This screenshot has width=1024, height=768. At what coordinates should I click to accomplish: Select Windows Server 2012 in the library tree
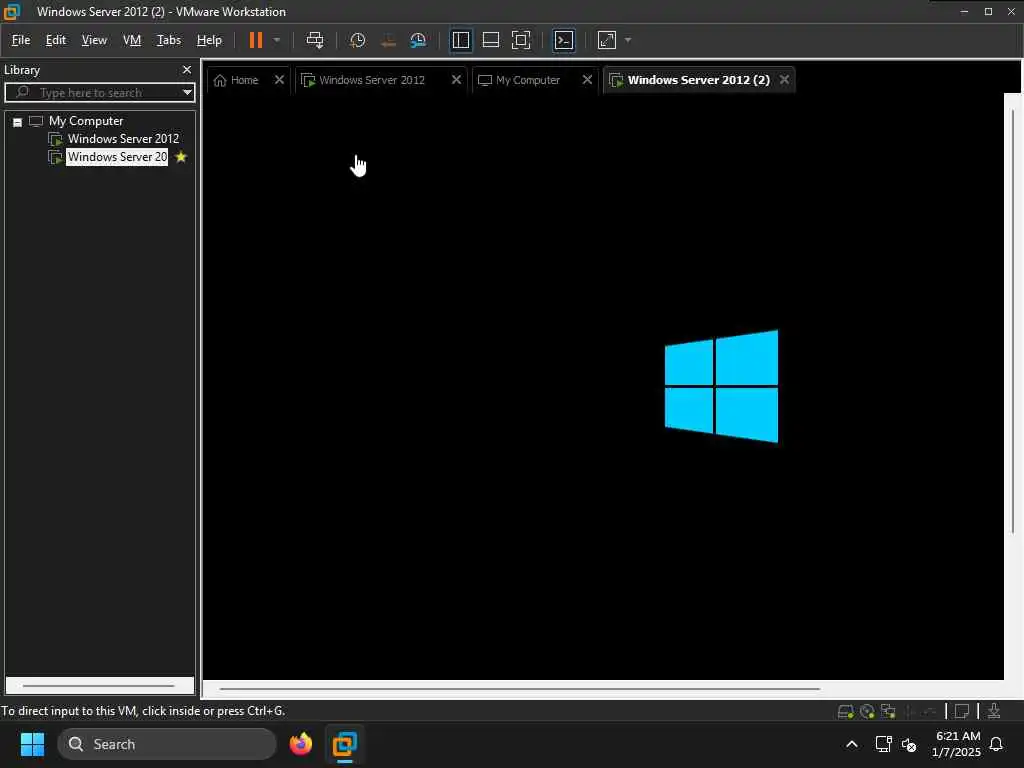(x=123, y=138)
